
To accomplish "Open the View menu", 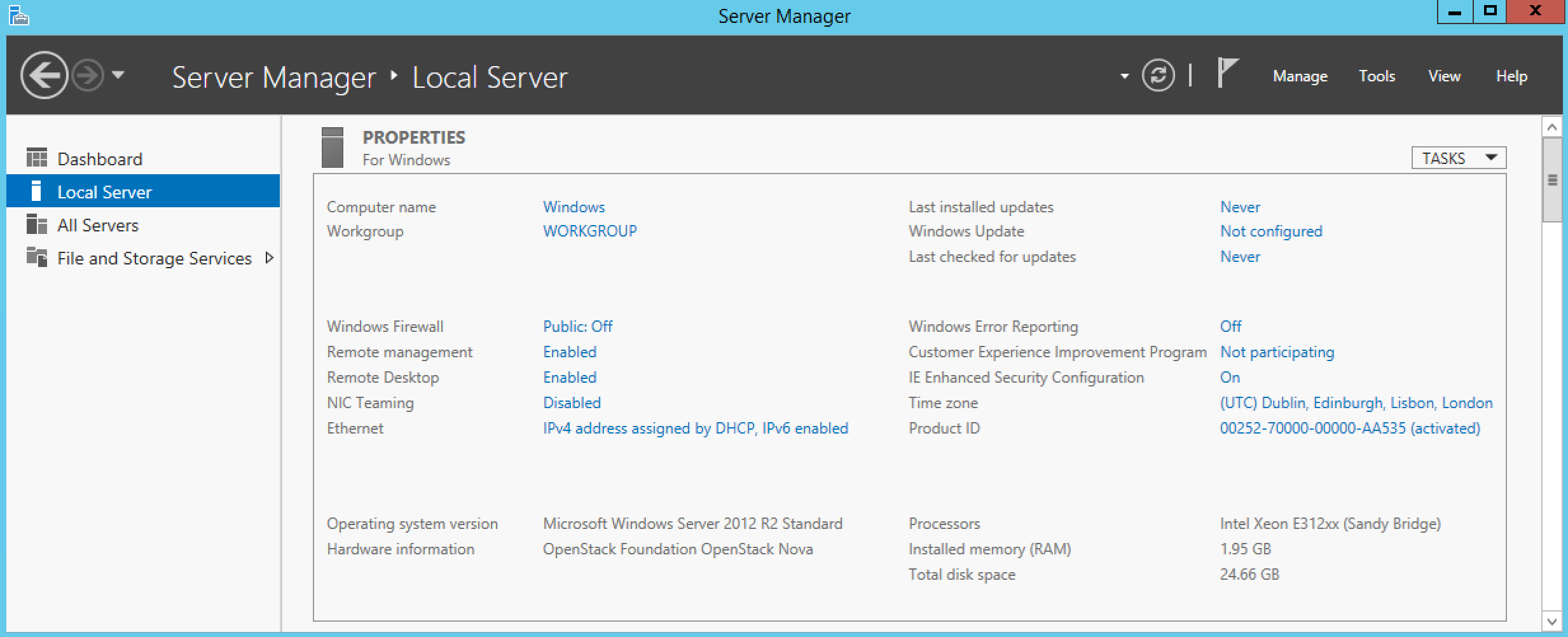I will (1444, 76).
